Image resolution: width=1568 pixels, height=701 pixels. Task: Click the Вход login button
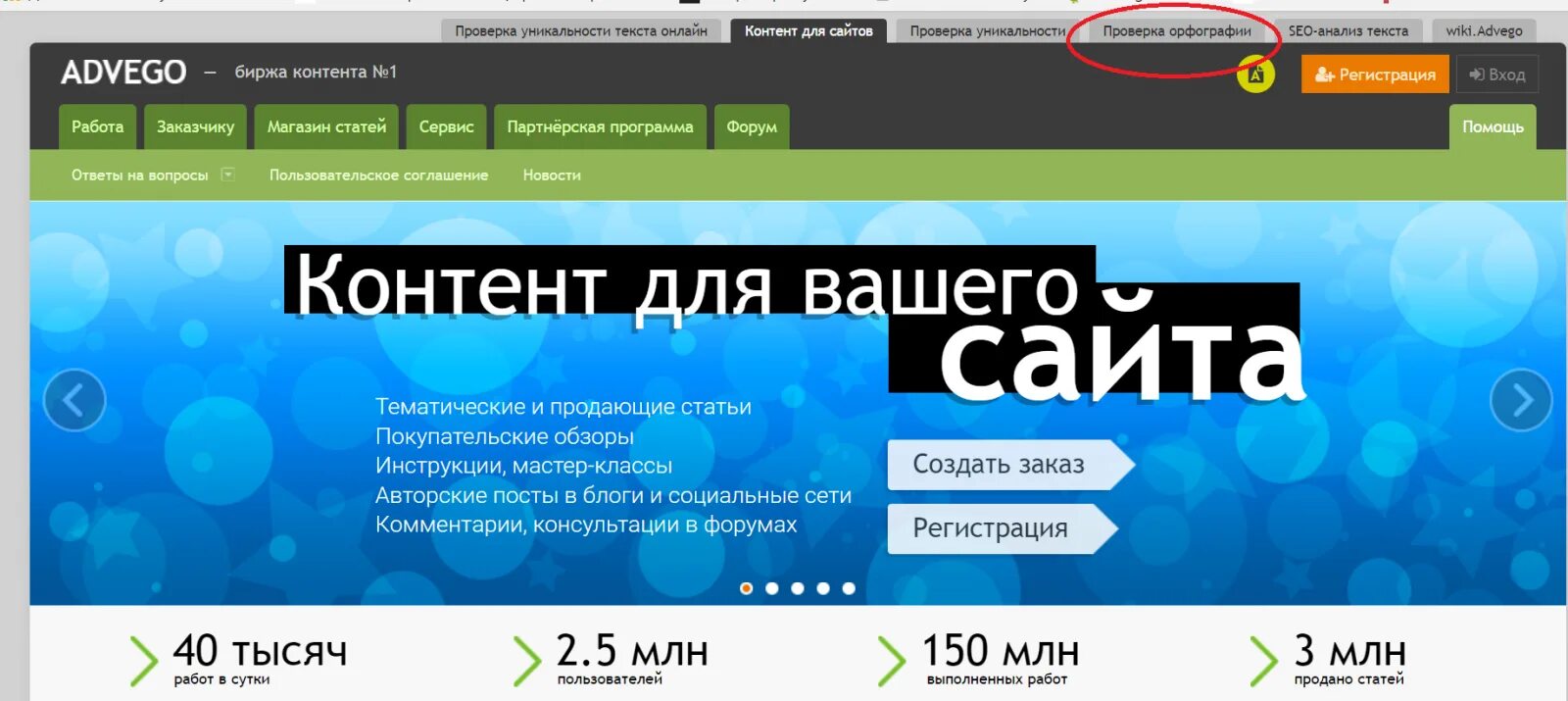pyautogui.click(x=1497, y=75)
